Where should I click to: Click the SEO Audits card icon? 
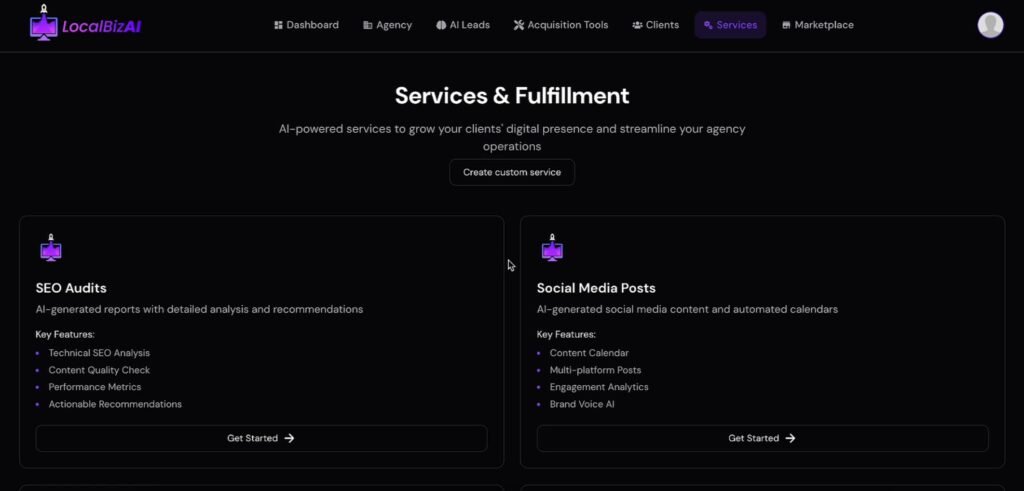50,248
